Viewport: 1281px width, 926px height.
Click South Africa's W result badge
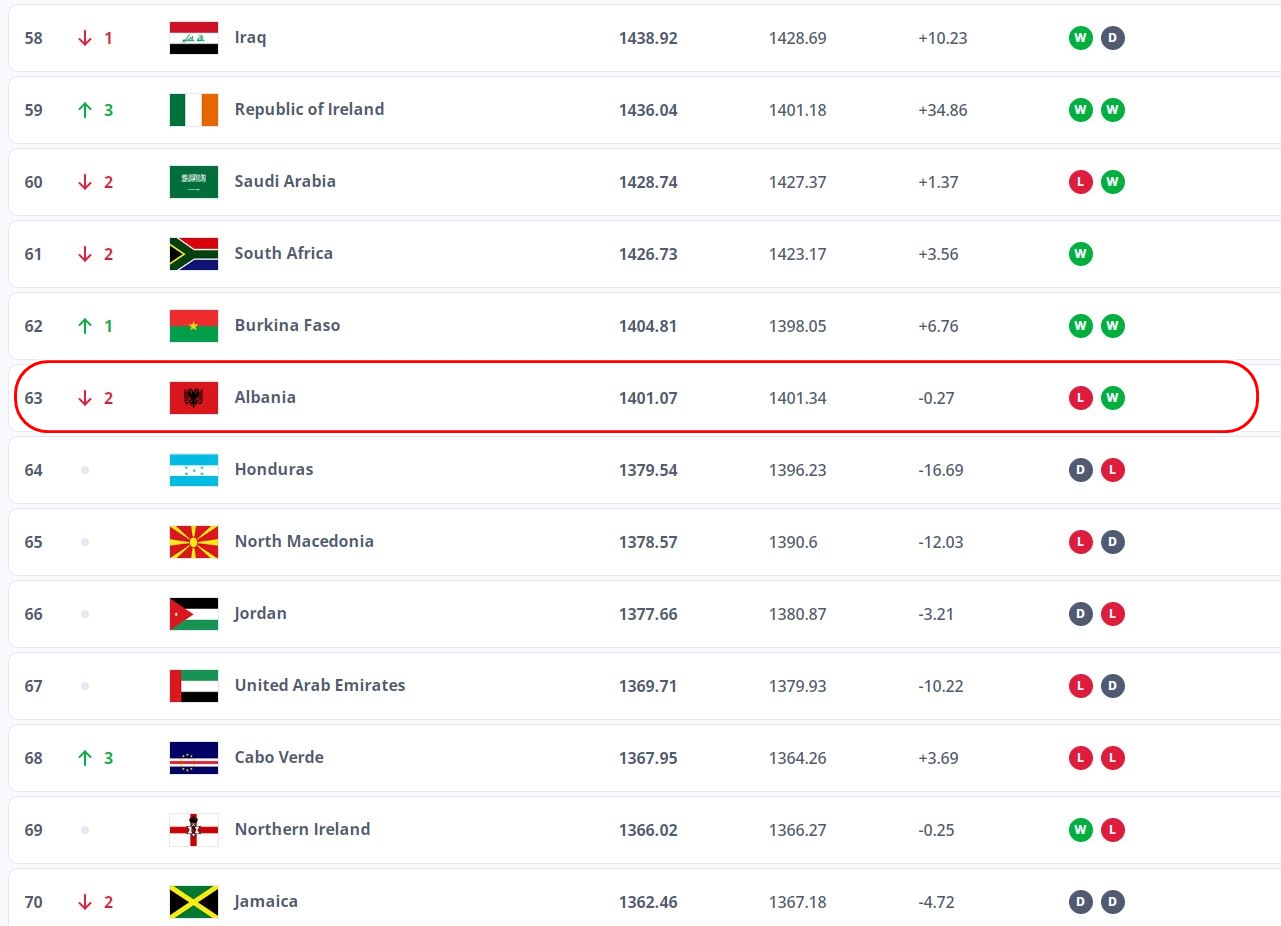tap(1080, 254)
